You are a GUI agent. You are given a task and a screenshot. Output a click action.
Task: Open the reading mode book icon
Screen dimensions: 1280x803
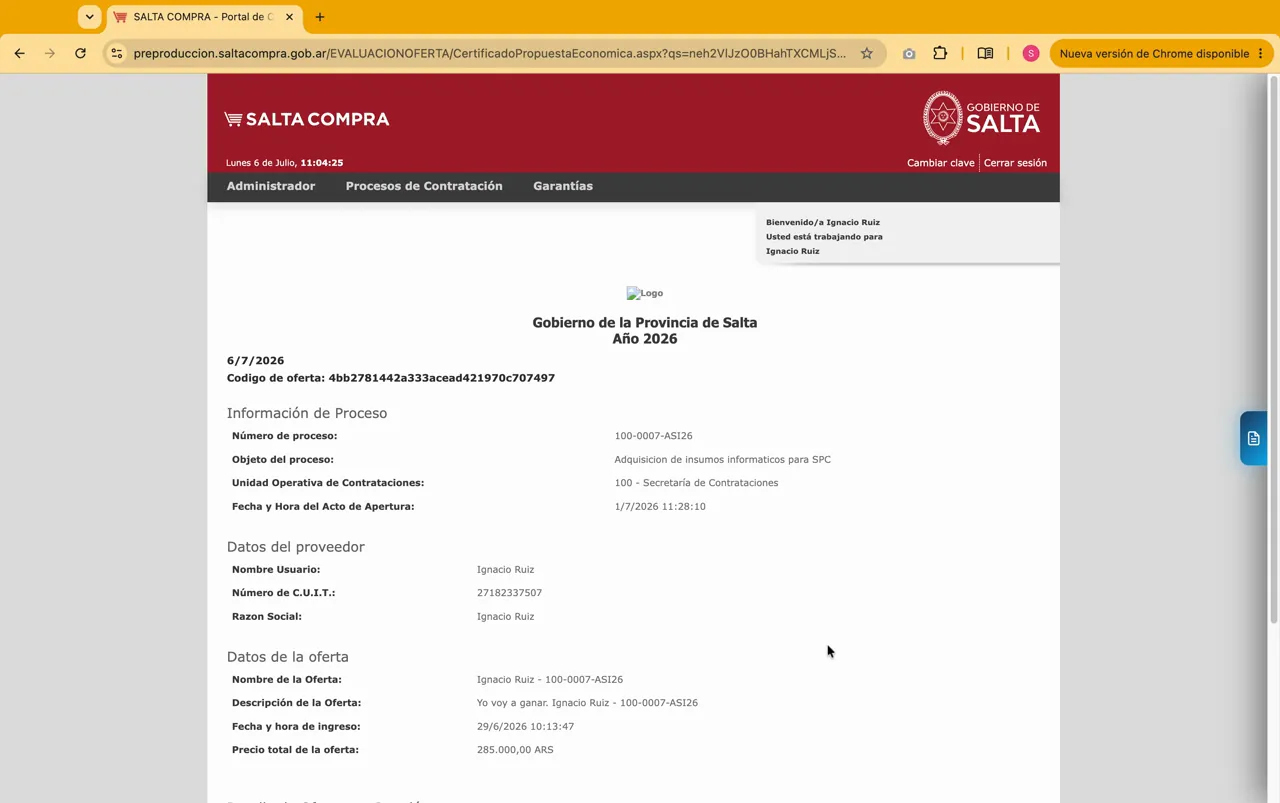(985, 53)
